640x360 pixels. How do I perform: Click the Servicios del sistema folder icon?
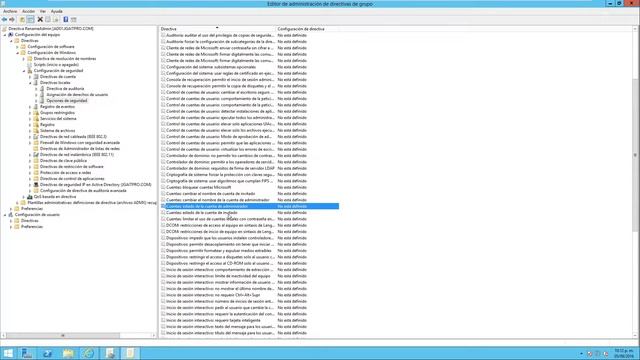coord(36,119)
